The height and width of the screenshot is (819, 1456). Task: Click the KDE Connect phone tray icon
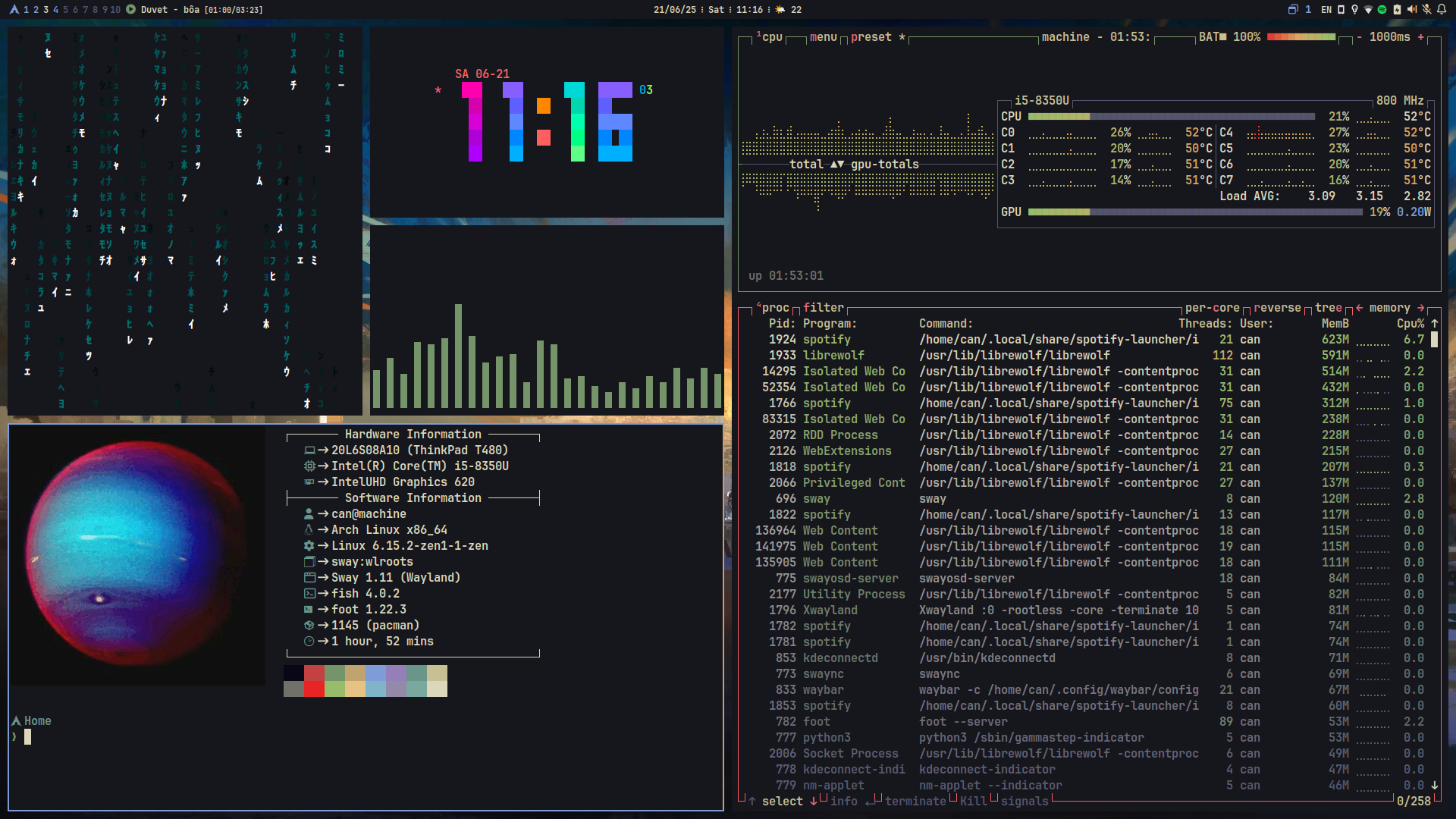point(1341,10)
